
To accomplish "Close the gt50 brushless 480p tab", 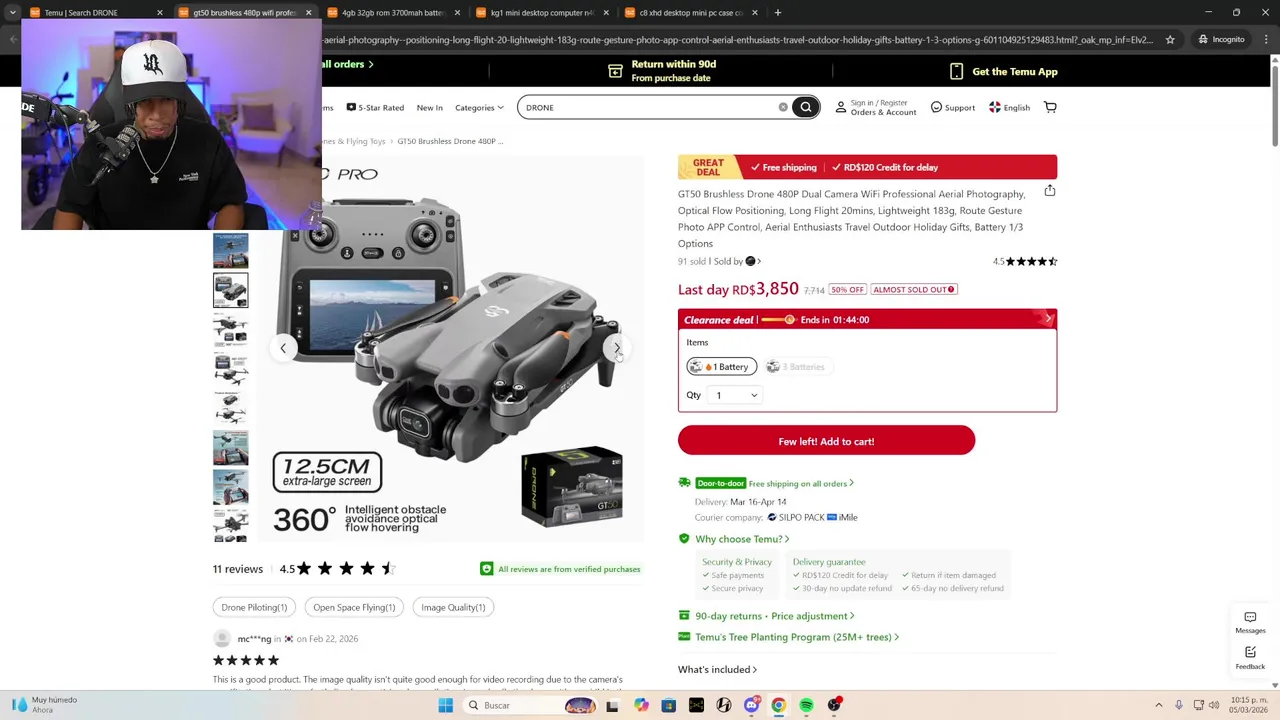I will click(308, 13).
